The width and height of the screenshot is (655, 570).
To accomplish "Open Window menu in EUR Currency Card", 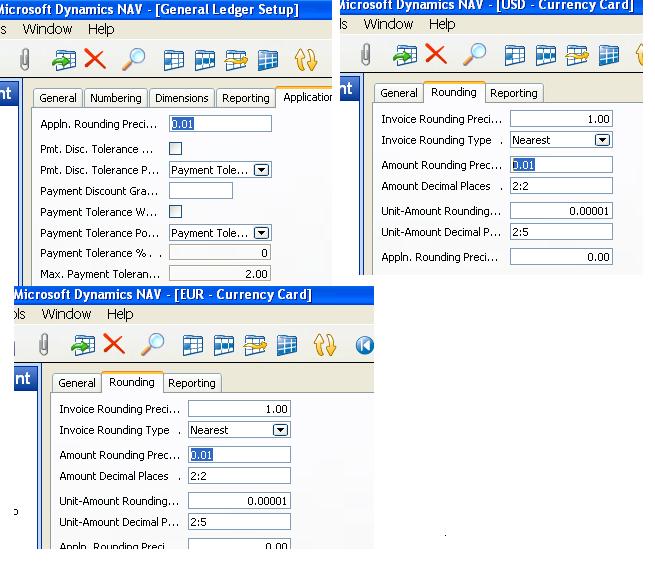I will click(66, 314).
